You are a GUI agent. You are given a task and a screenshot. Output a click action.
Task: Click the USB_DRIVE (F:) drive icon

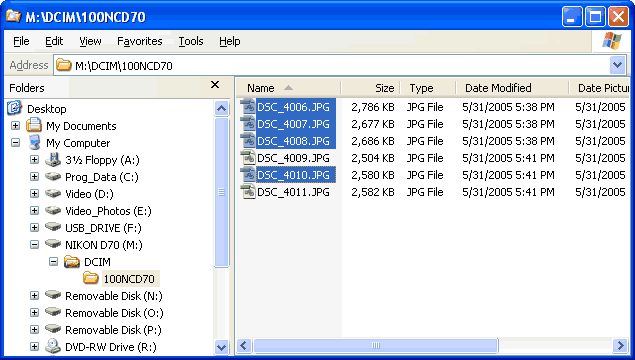click(53, 227)
